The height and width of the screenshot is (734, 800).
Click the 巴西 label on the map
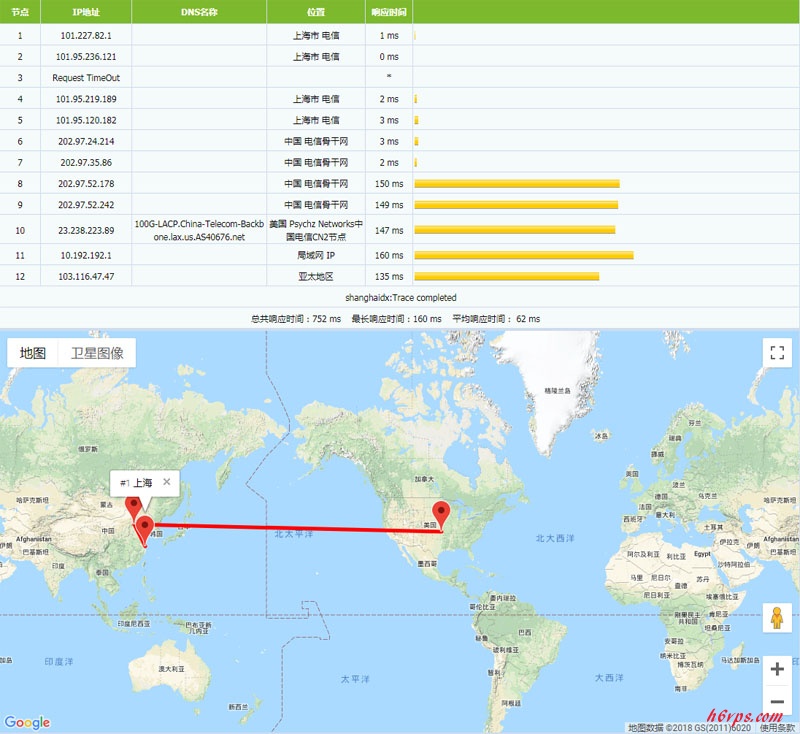tap(524, 632)
